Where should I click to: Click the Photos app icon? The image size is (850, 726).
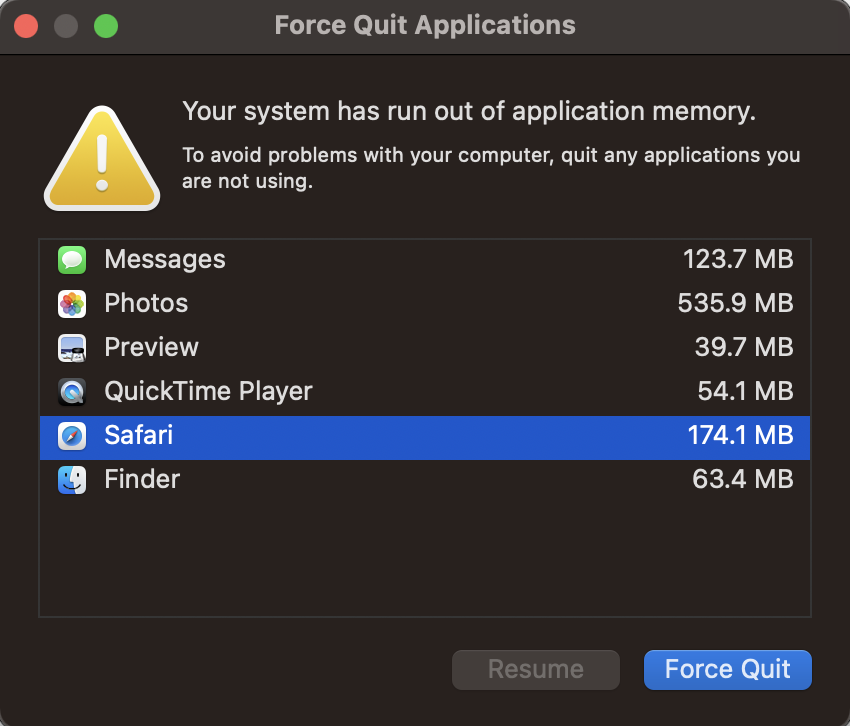(x=72, y=304)
